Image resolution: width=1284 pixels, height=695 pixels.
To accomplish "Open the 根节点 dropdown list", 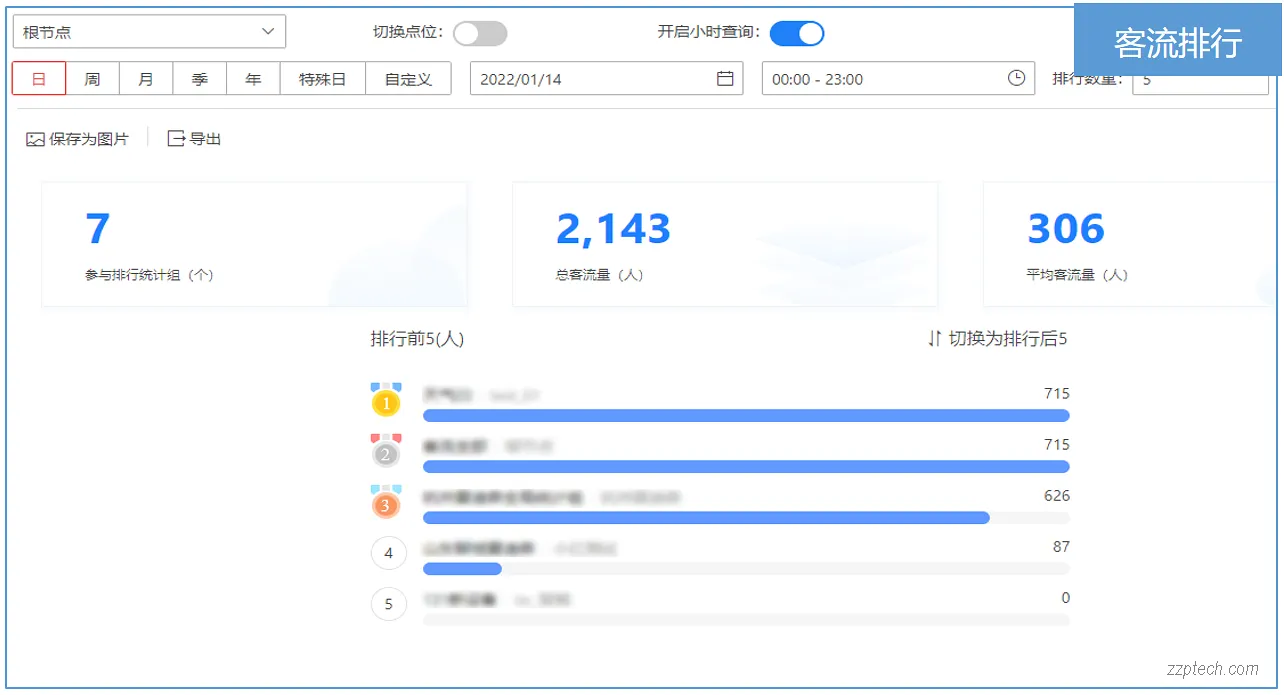I will 148,31.
